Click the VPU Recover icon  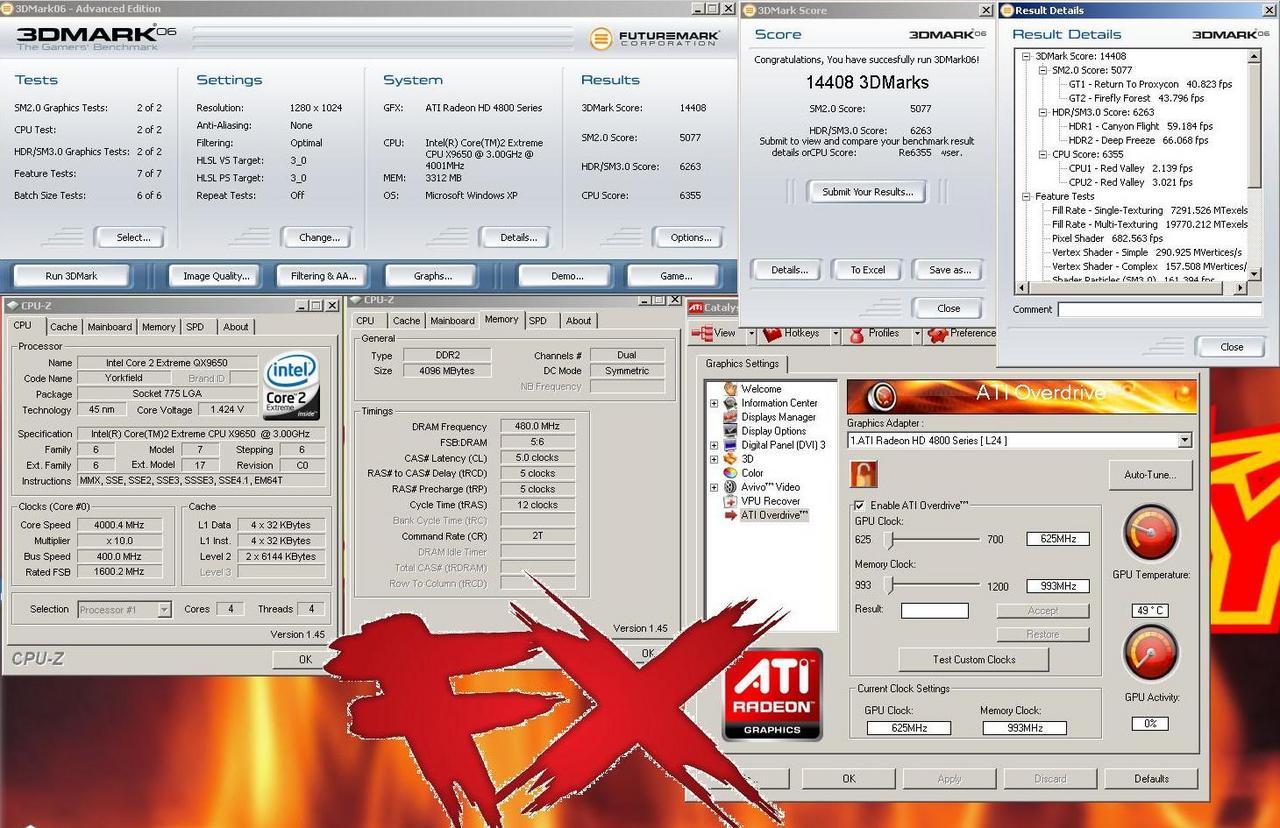730,501
